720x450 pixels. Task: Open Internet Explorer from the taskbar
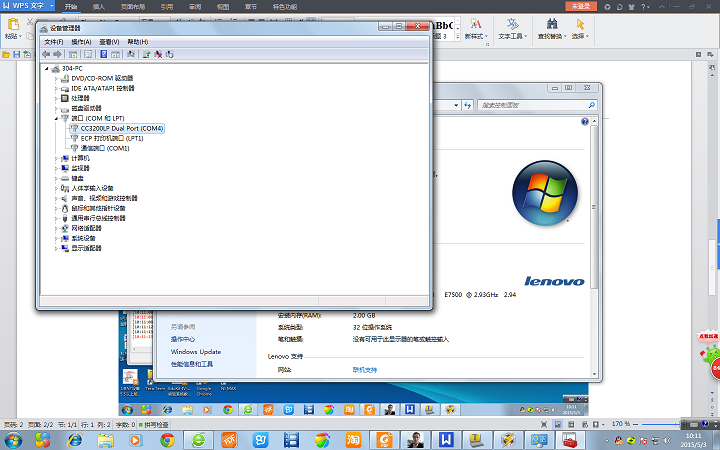coord(75,440)
